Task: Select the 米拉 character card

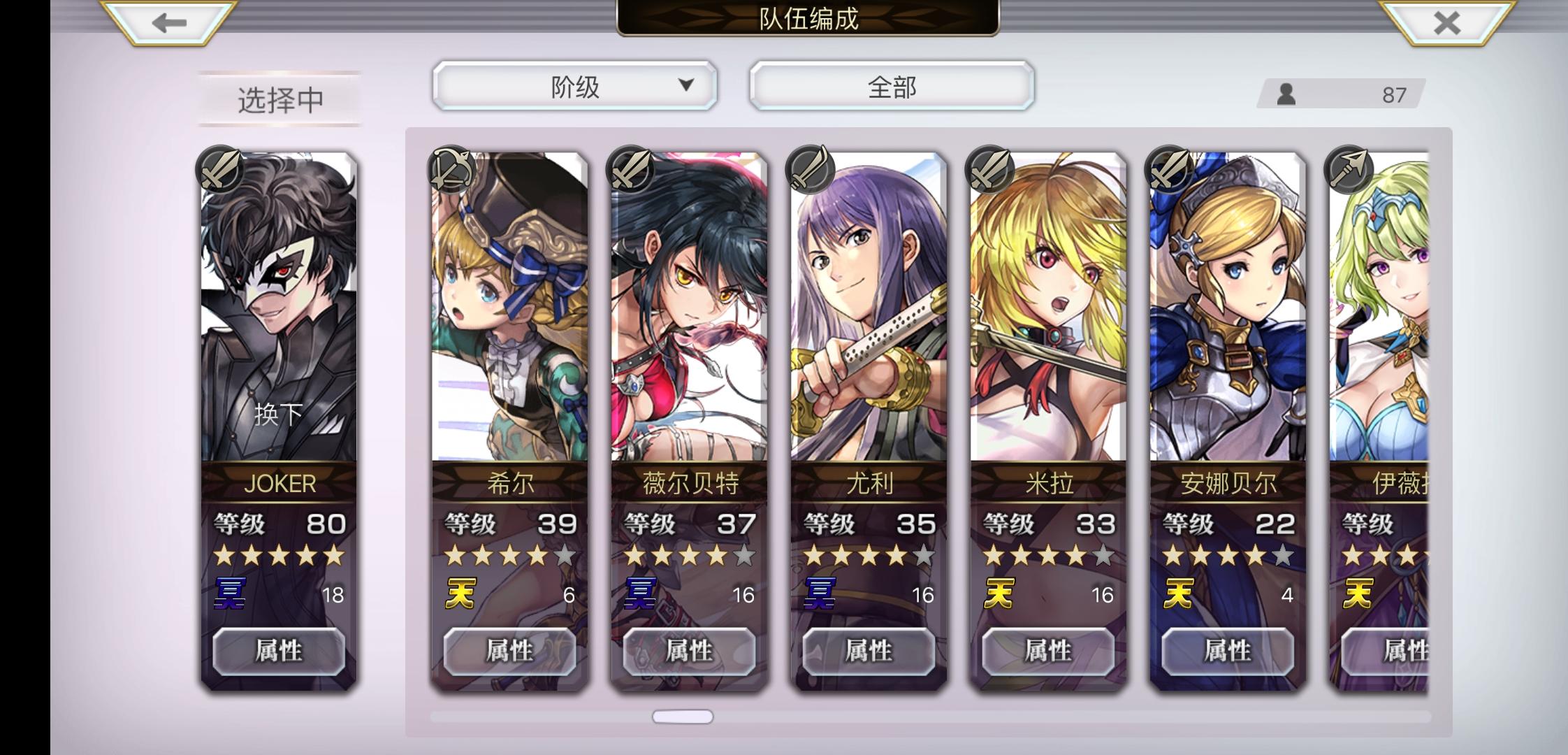Action: point(1048,421)
